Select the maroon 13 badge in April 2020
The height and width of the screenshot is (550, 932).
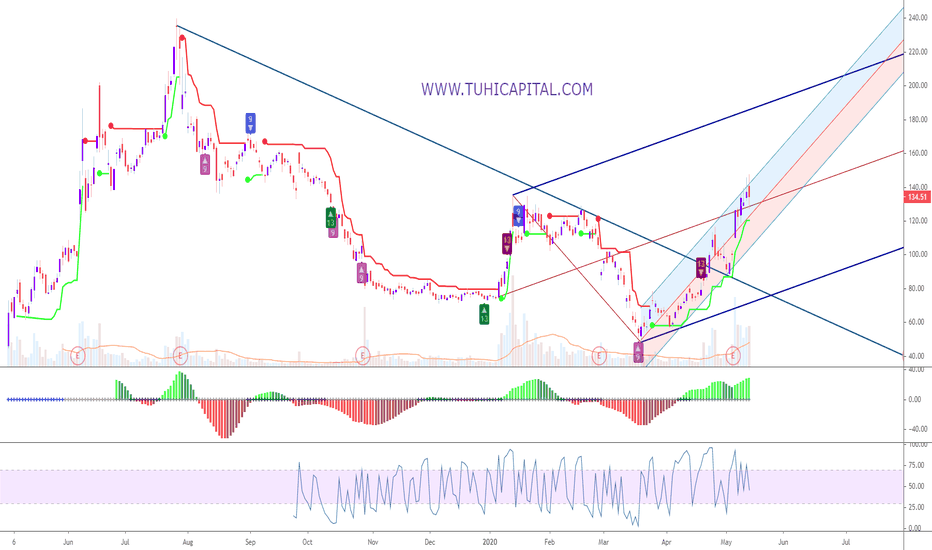pos(701,268)
